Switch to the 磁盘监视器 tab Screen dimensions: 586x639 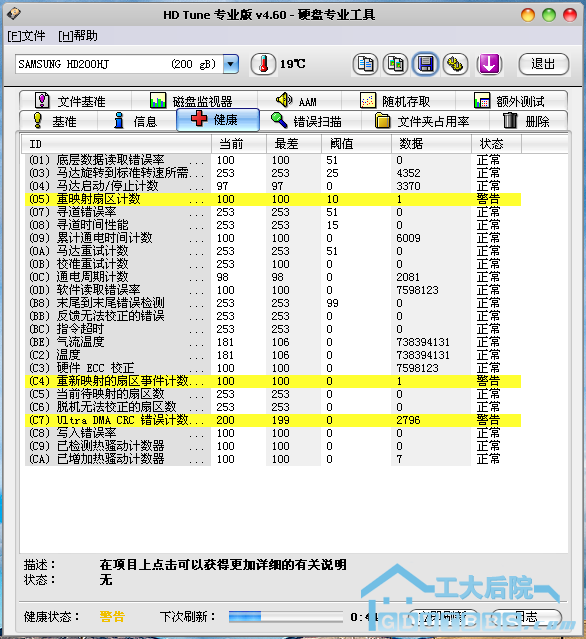[x=194, y=101]
